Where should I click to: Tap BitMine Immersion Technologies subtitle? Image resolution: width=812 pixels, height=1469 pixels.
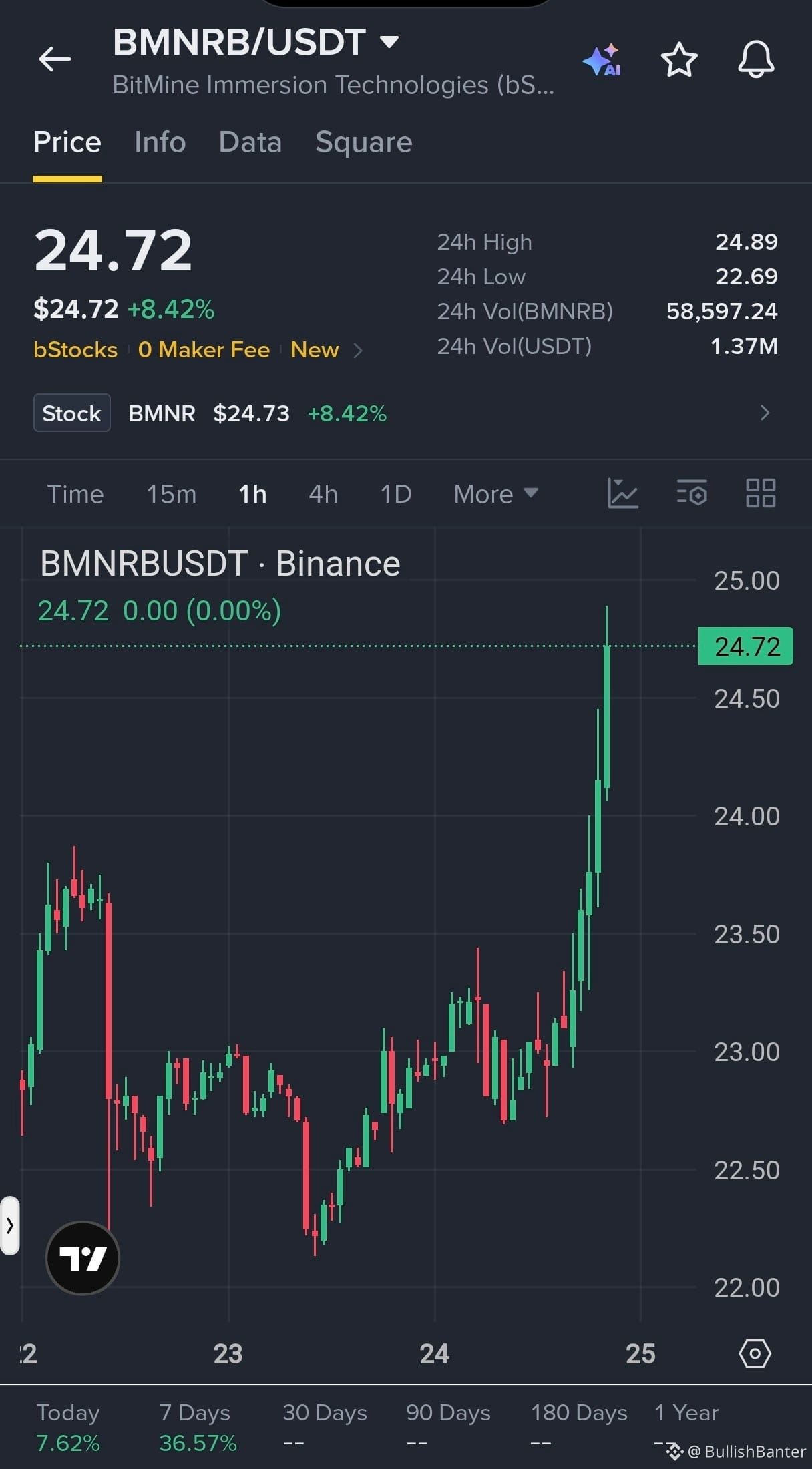[333, 85]
